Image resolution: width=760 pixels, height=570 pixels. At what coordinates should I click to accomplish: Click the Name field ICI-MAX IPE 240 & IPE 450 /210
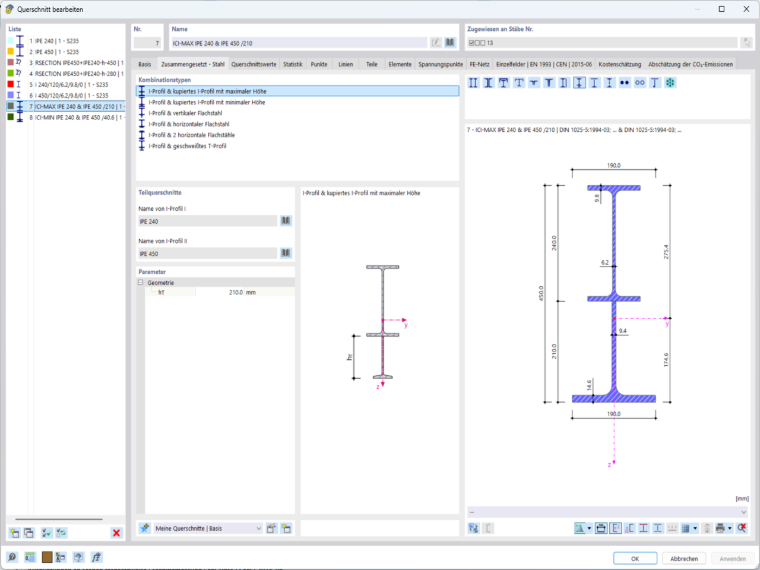pyautogui.click(x=299, y=43)
